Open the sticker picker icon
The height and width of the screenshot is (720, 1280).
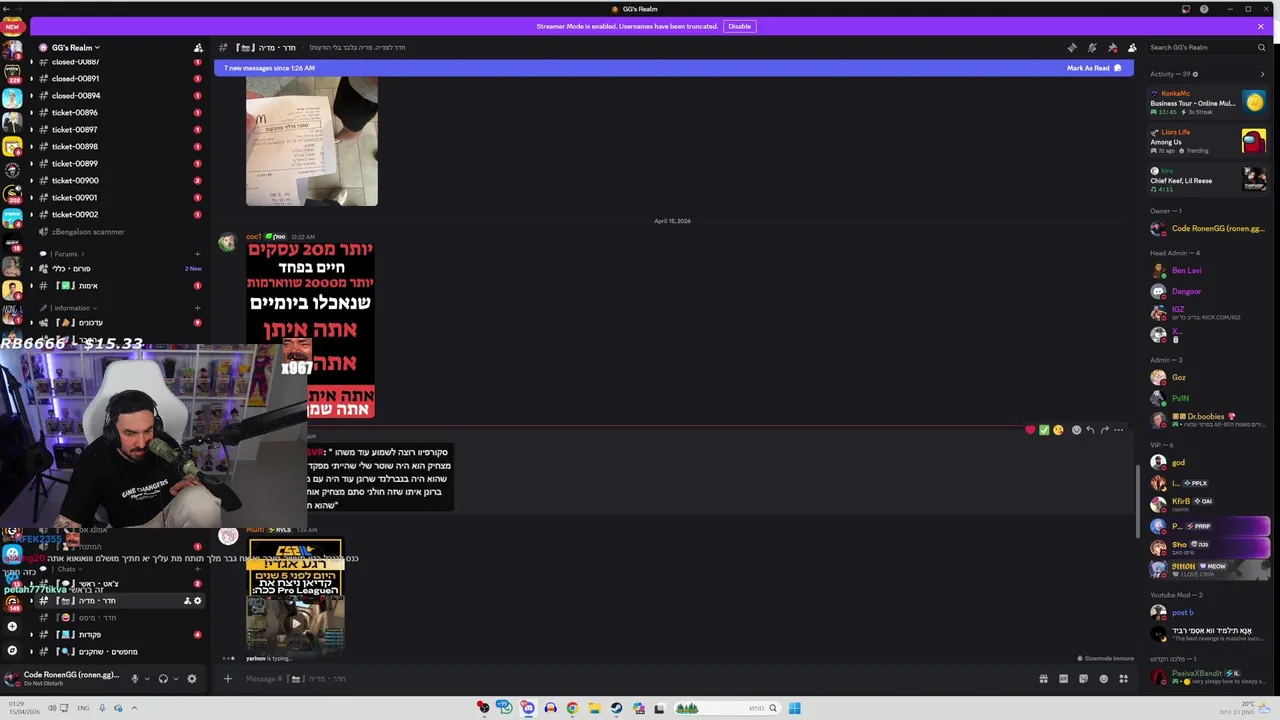(x=1083, y=679)
